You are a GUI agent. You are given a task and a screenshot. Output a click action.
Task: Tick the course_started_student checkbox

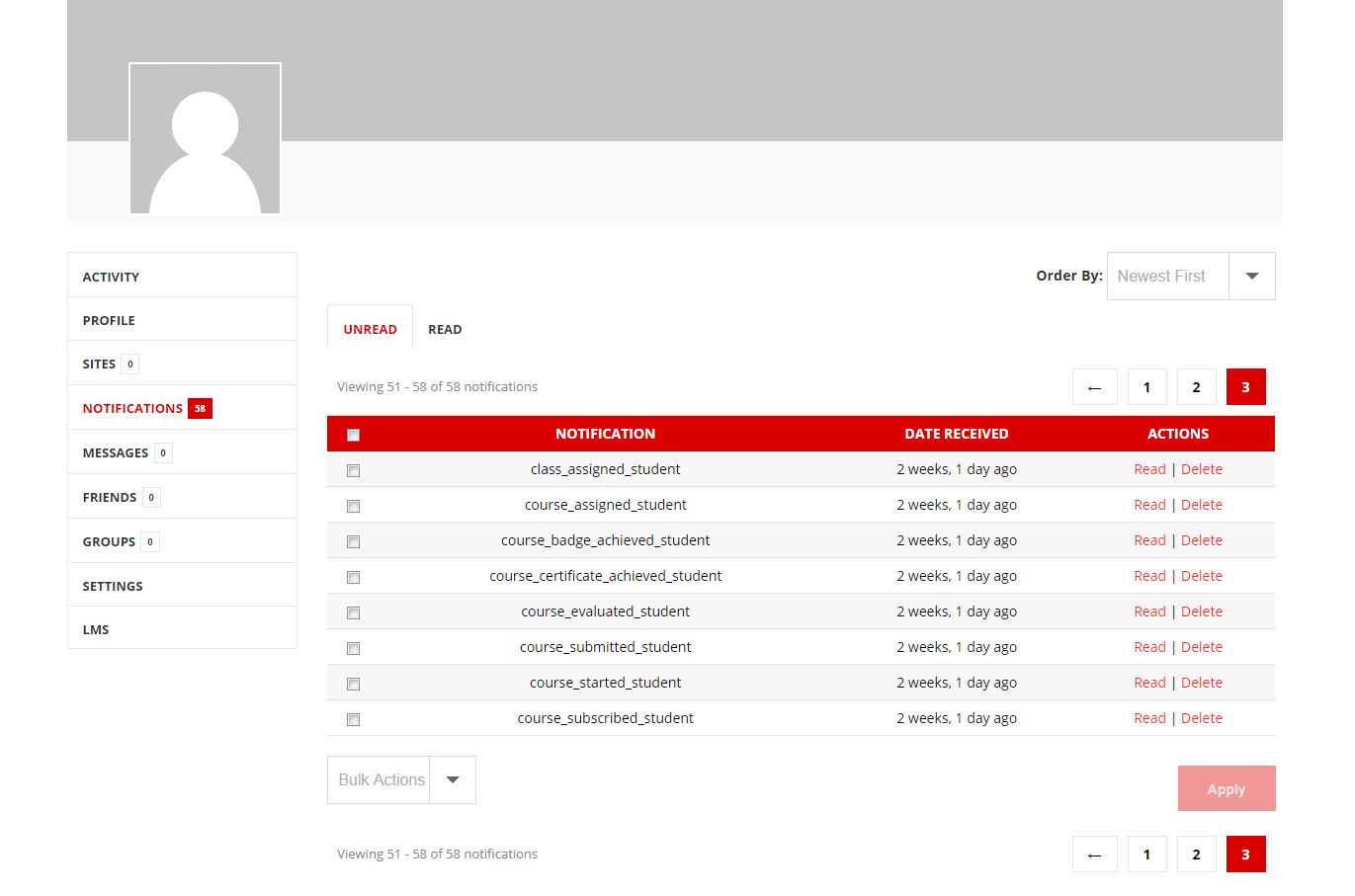pos(353,684)
